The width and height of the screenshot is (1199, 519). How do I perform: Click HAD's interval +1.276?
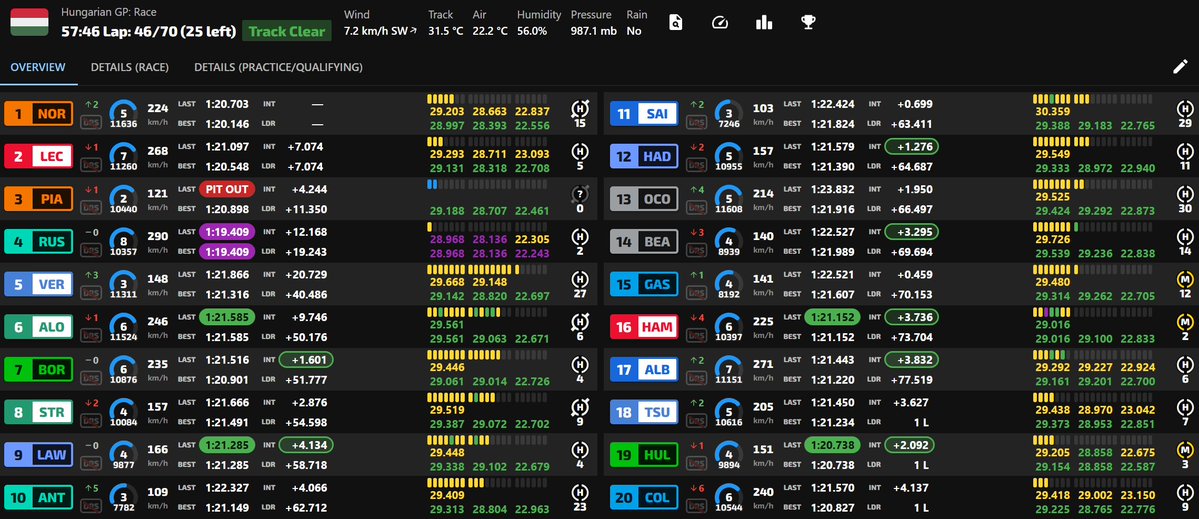911,146
